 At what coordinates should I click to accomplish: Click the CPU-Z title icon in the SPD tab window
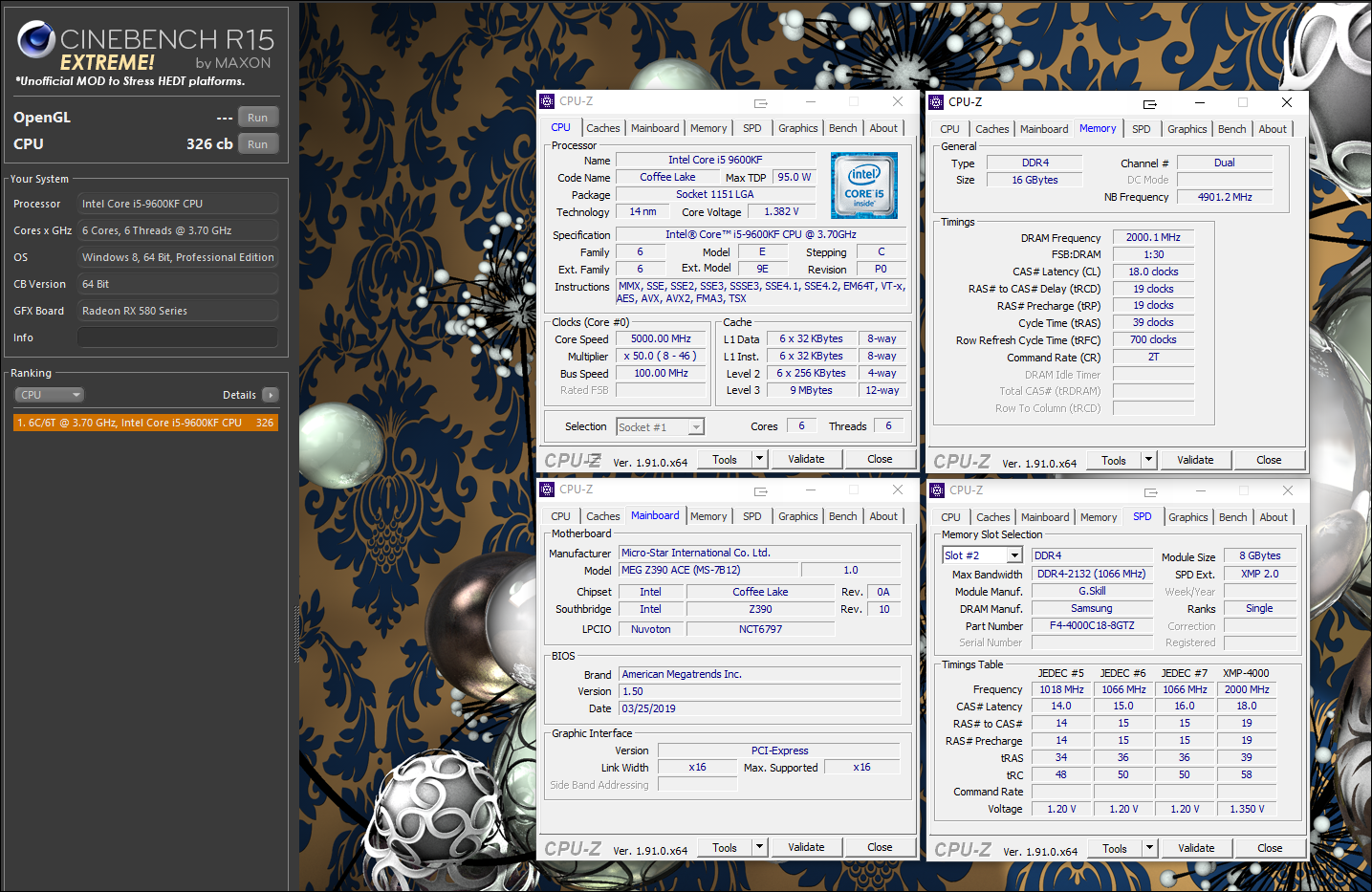click(x=937, y=490)
